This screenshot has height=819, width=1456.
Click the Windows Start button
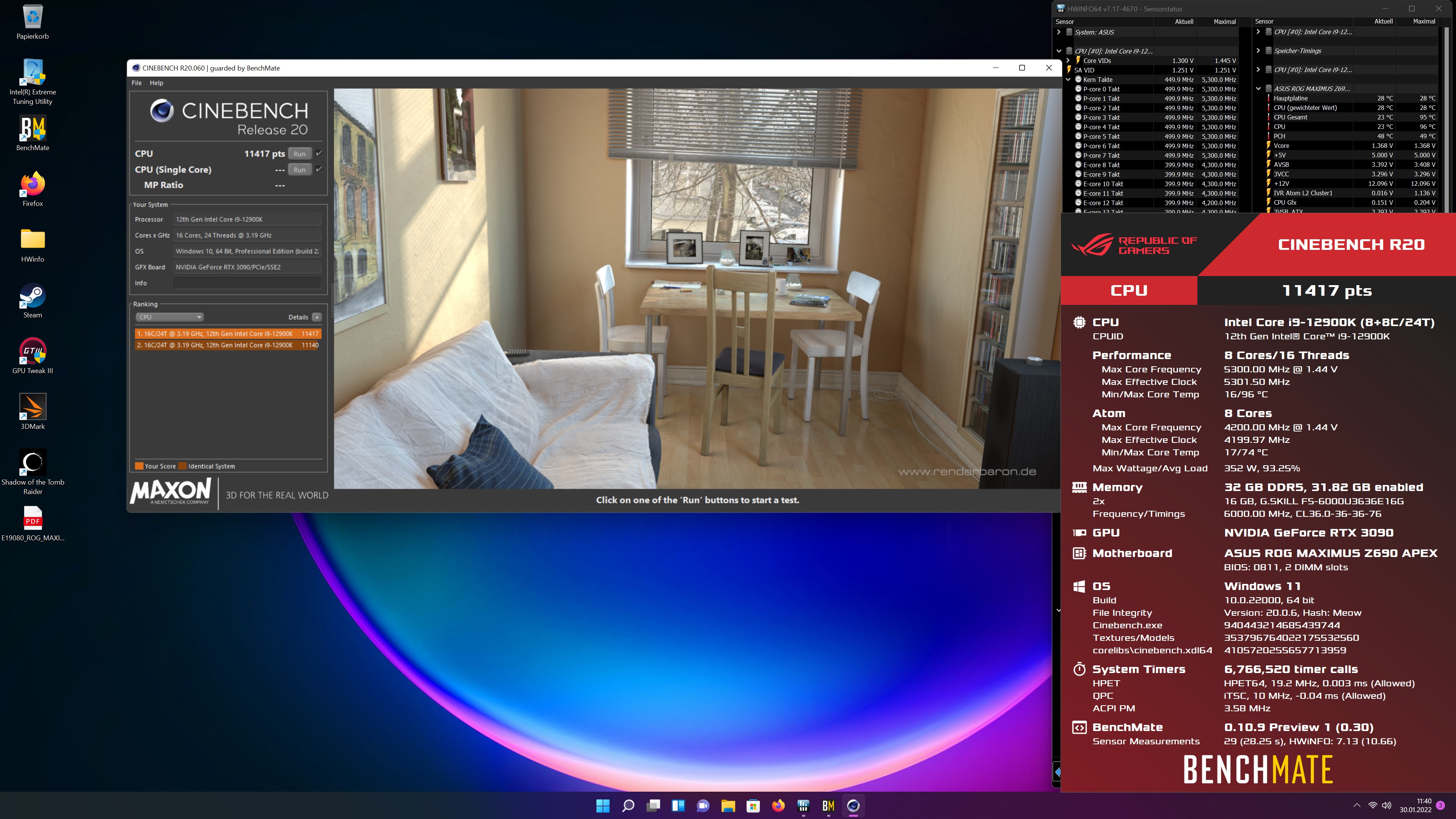pyautogui.click(x=603, y=805)
